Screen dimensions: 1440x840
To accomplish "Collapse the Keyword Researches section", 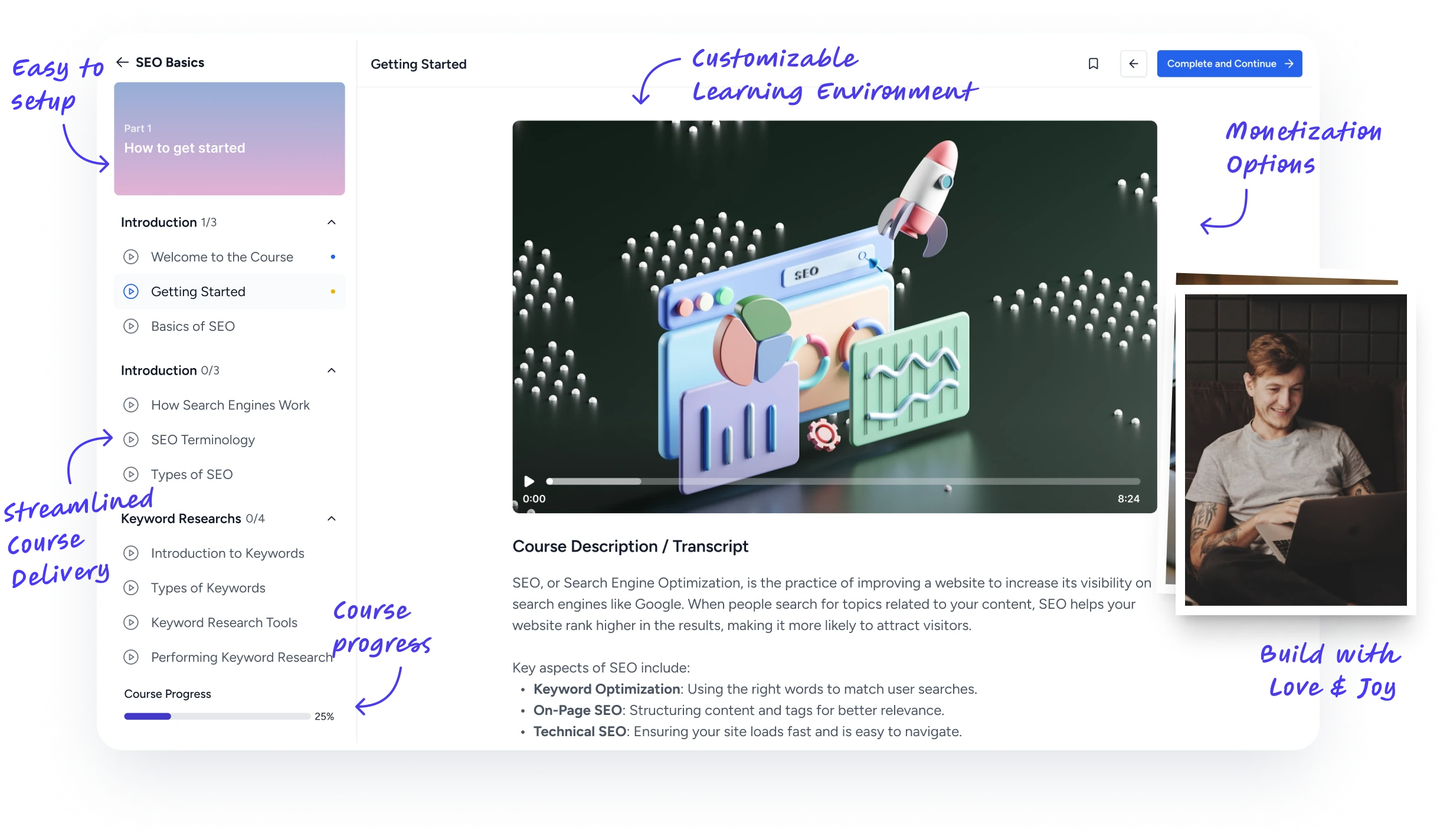I will pos(331,519).
